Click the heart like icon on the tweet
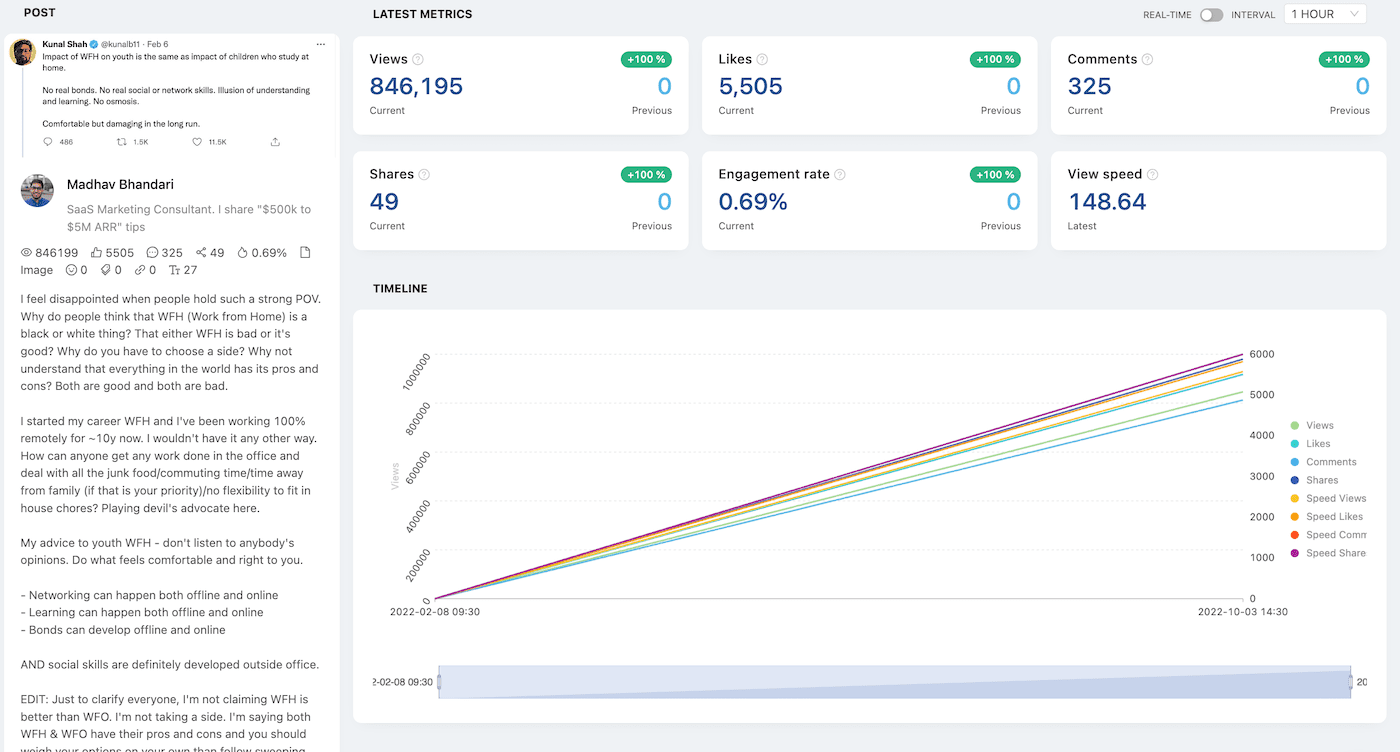The width and height of the screenshot is (1400, 752). coord(199,142)
